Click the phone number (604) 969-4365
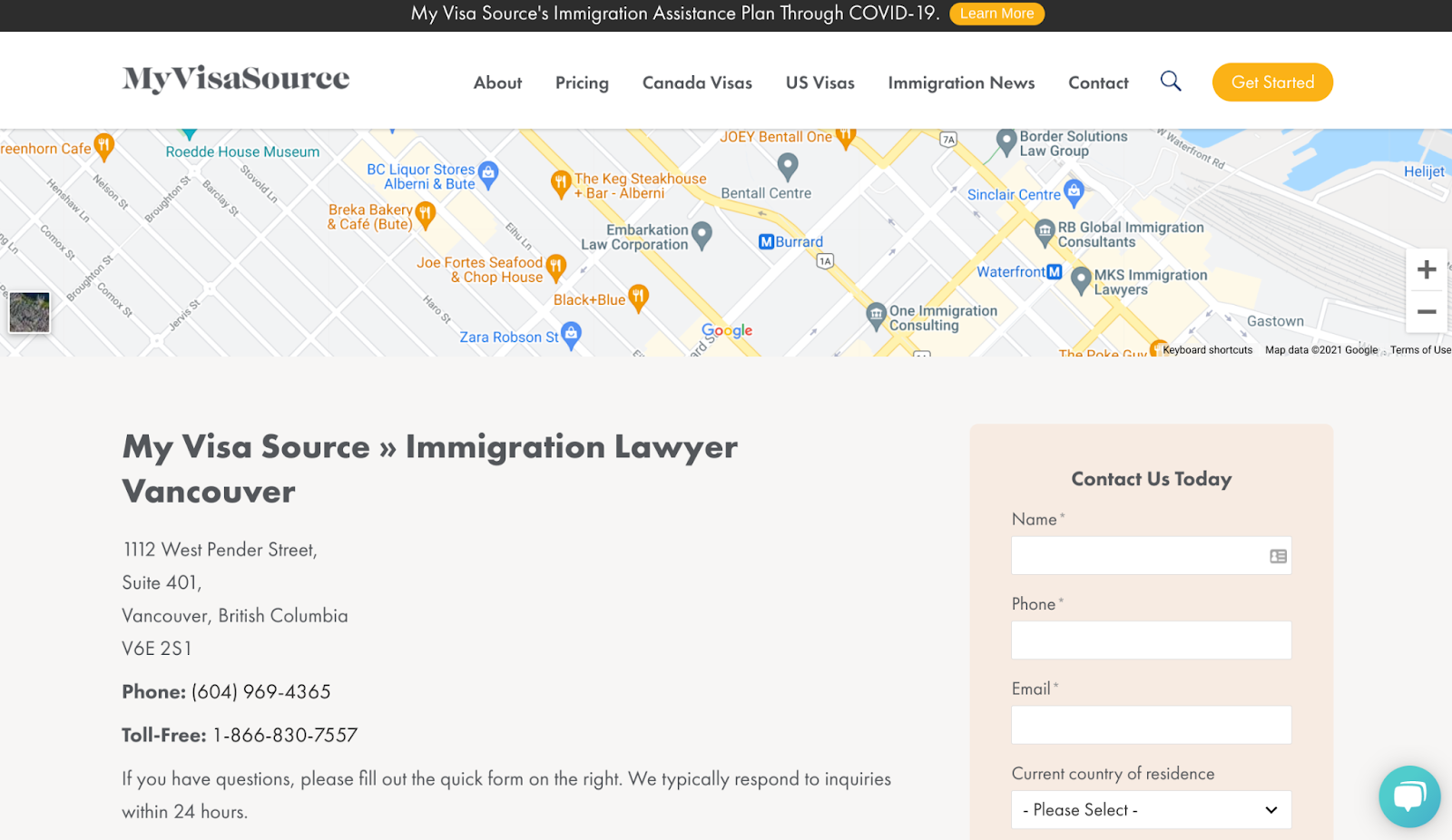Image resolution: width=1452 pixels, height=840 pixels. click(261, 692)
